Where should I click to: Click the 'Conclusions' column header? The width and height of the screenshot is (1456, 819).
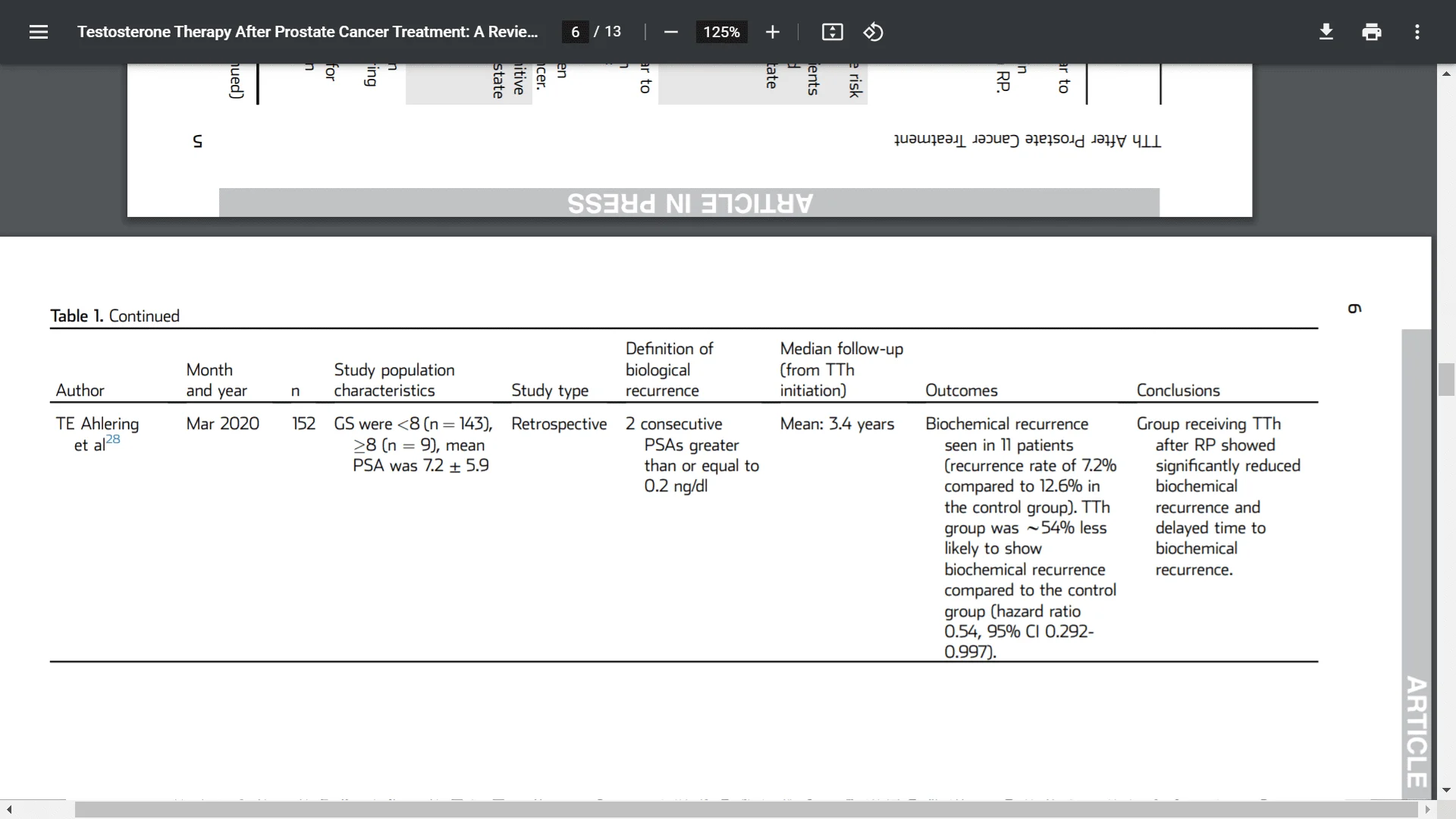point(1178,390)
